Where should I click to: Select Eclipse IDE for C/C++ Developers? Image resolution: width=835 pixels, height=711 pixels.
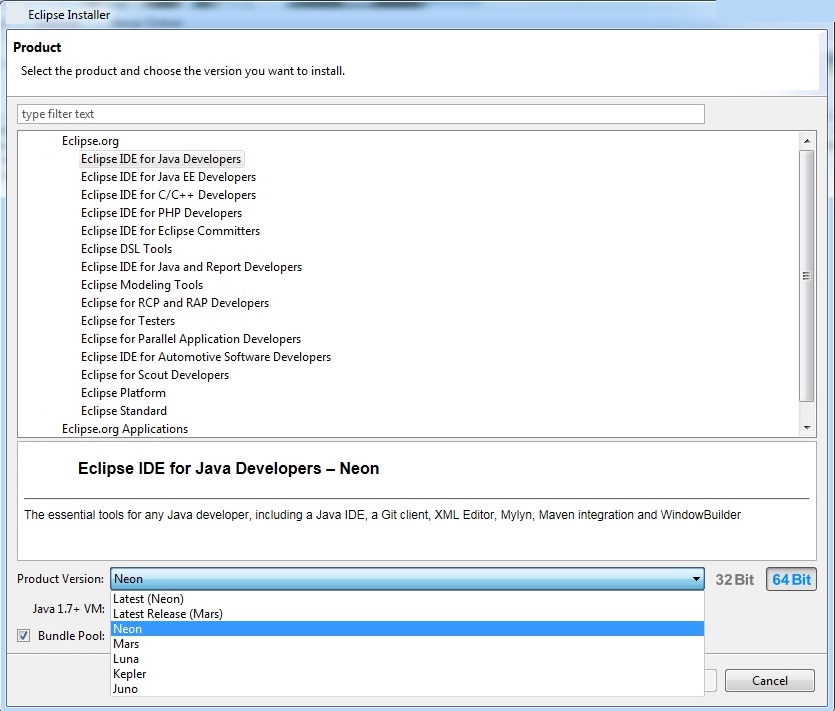tap(168, 195)
